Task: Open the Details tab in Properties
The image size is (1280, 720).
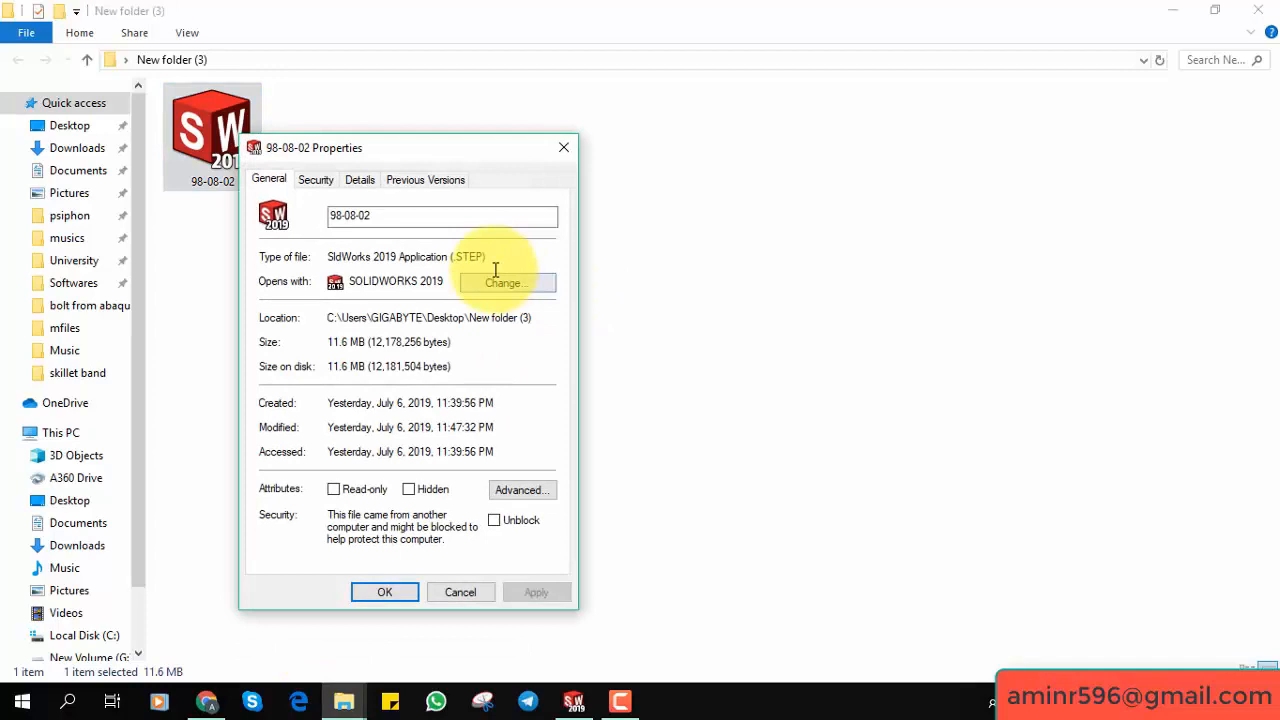Action: [359, 180]
